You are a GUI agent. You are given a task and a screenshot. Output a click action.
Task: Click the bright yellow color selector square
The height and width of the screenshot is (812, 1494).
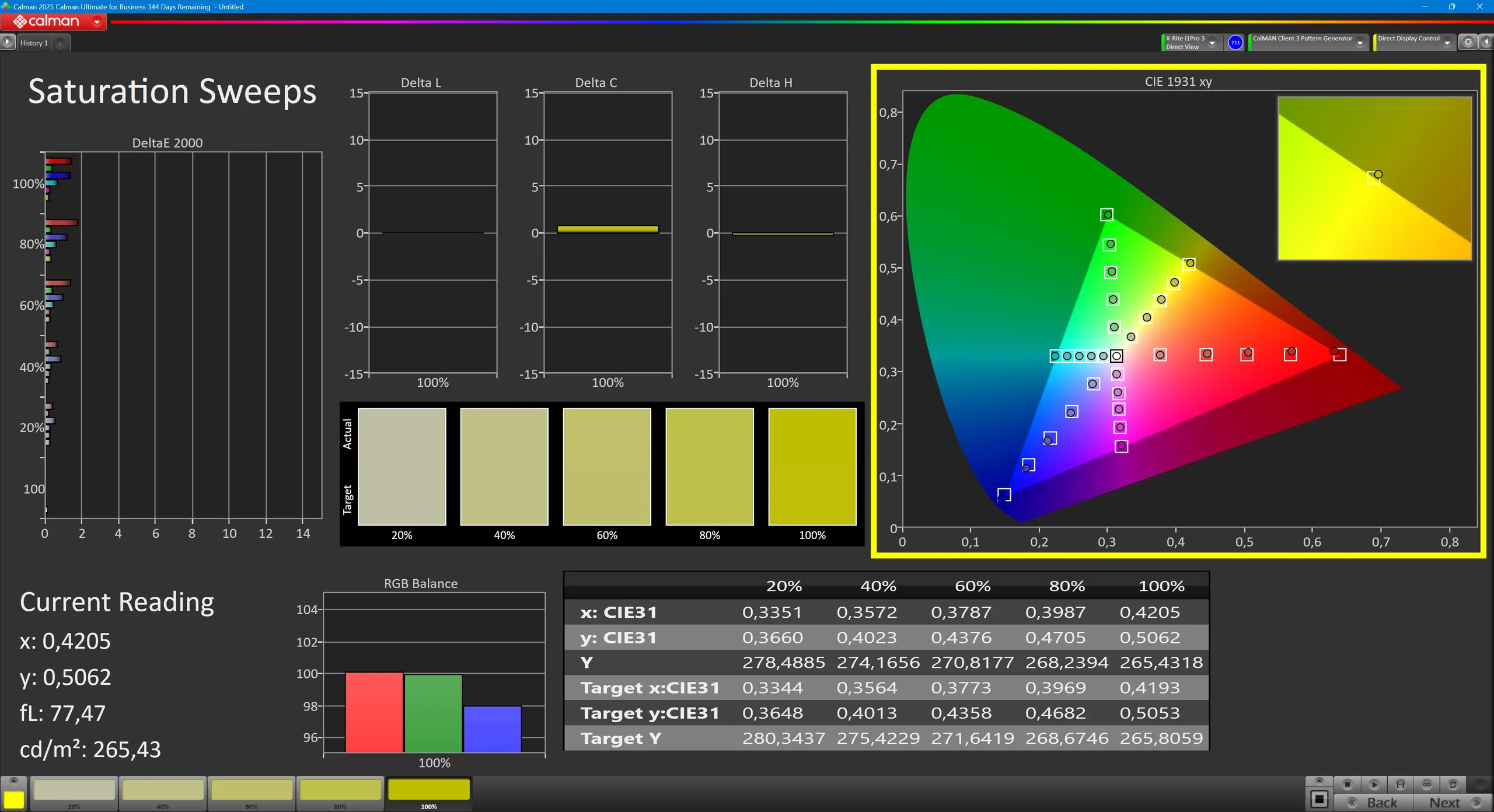(x=13, y=799)
